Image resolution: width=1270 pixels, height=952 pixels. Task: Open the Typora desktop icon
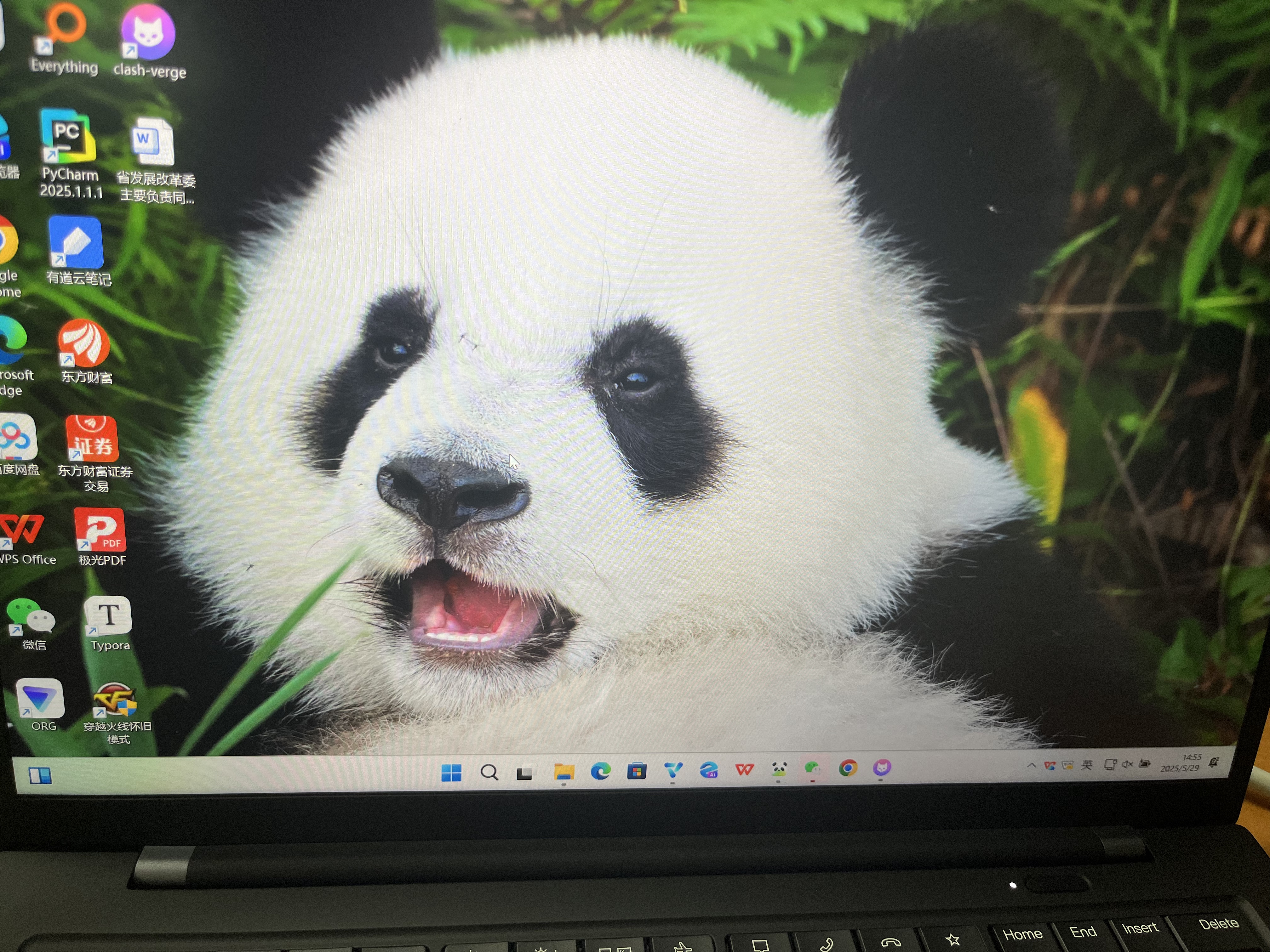[x=108, y=616]
